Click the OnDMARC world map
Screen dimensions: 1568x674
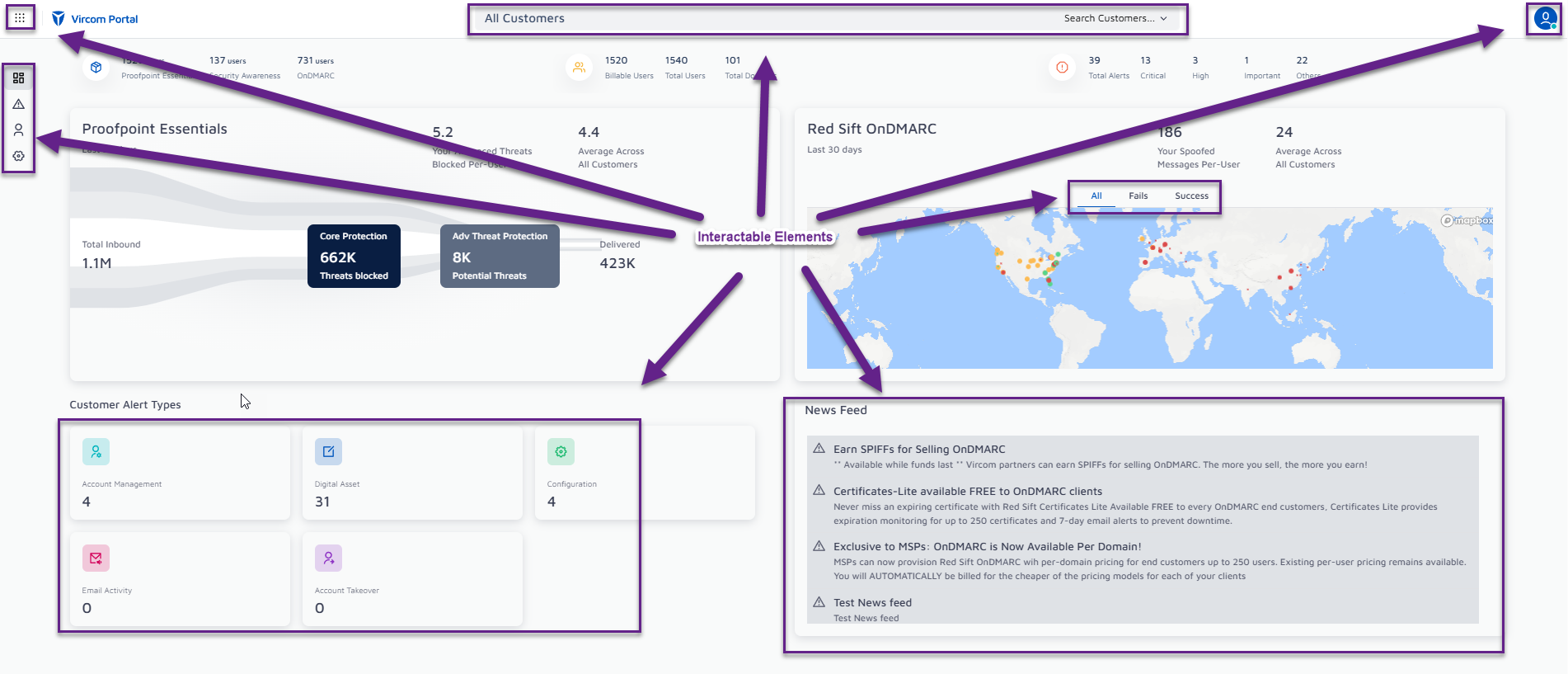1150,289
